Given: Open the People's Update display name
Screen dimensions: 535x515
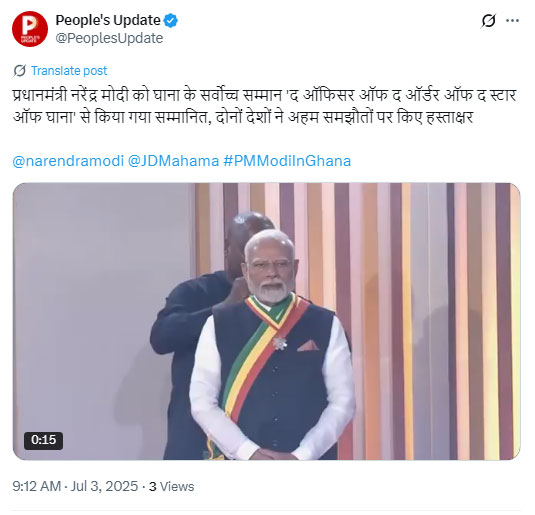Looking at the screenshot, I should point(108,20).
